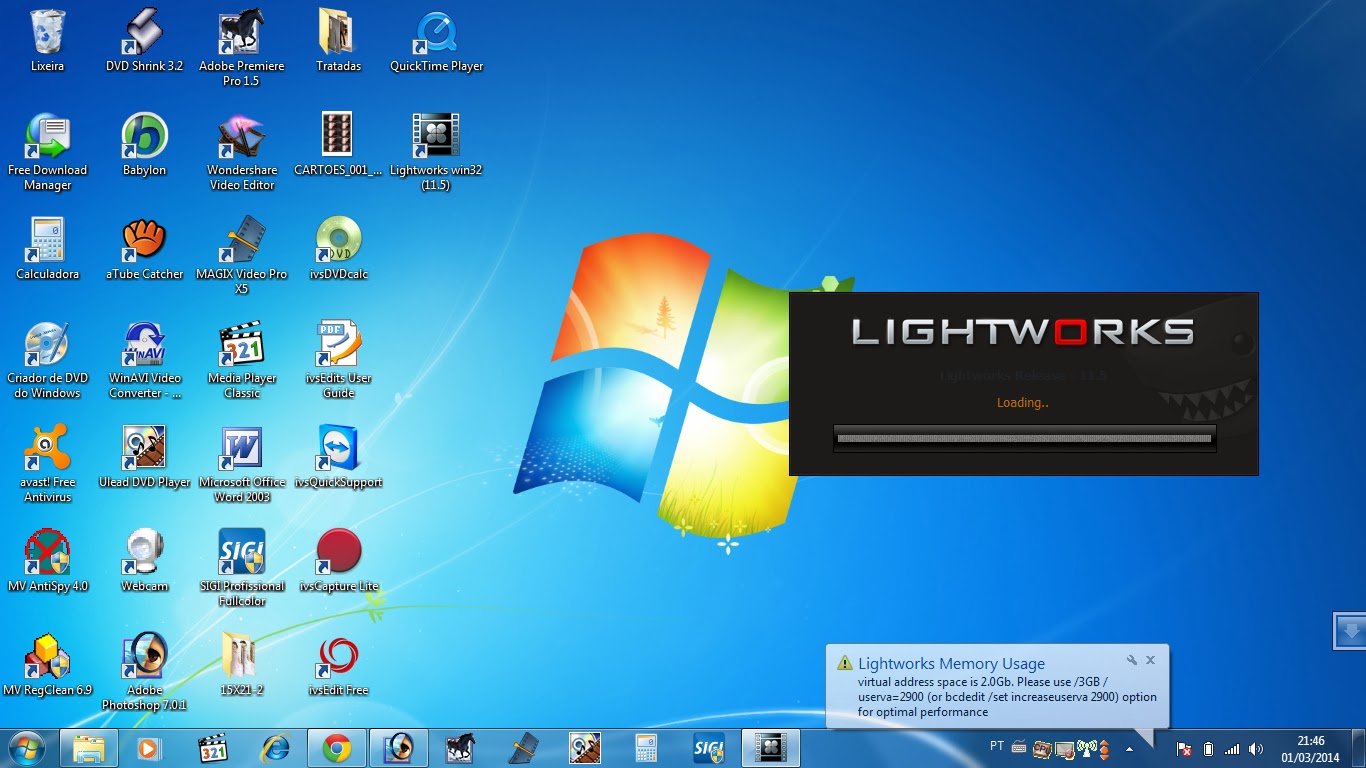Click the keyboard layout tray icon
The width and height of the screenshot is (1366, 768).
point(1020,747)
